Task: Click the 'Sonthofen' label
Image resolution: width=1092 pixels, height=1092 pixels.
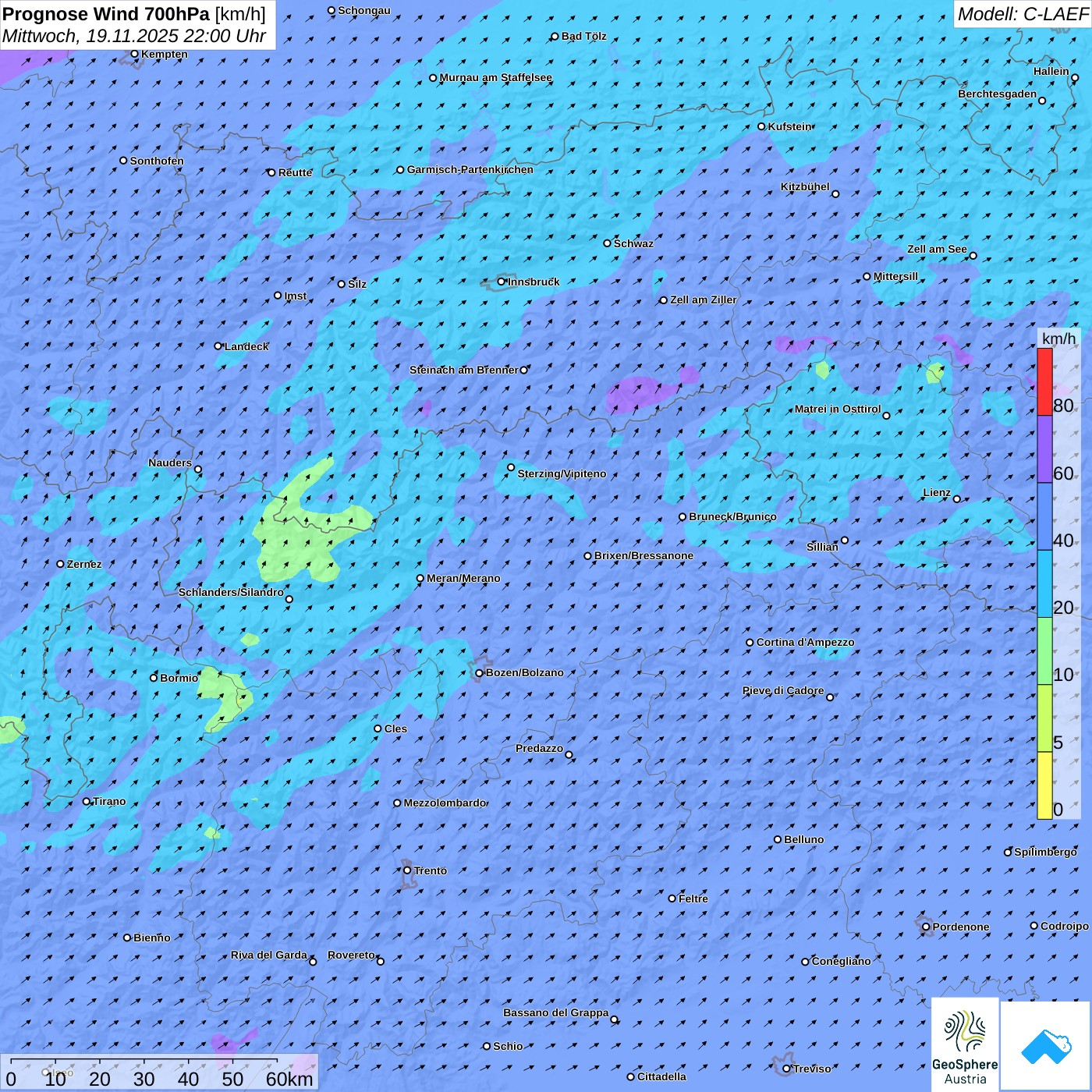Action: pyautogui.click(x=157, y=161)
